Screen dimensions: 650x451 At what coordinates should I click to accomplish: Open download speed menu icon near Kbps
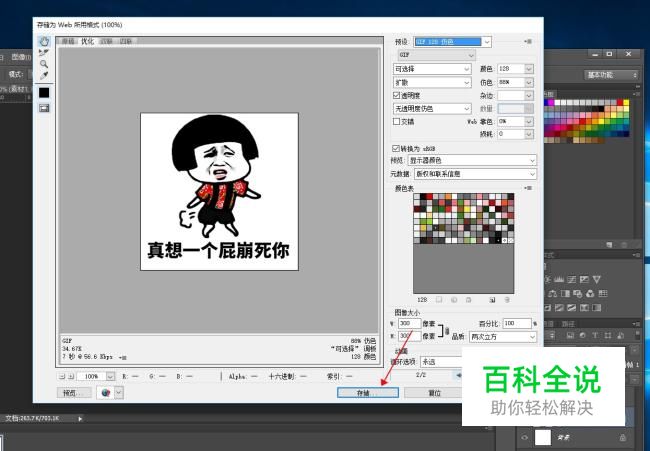pos(123,357)
